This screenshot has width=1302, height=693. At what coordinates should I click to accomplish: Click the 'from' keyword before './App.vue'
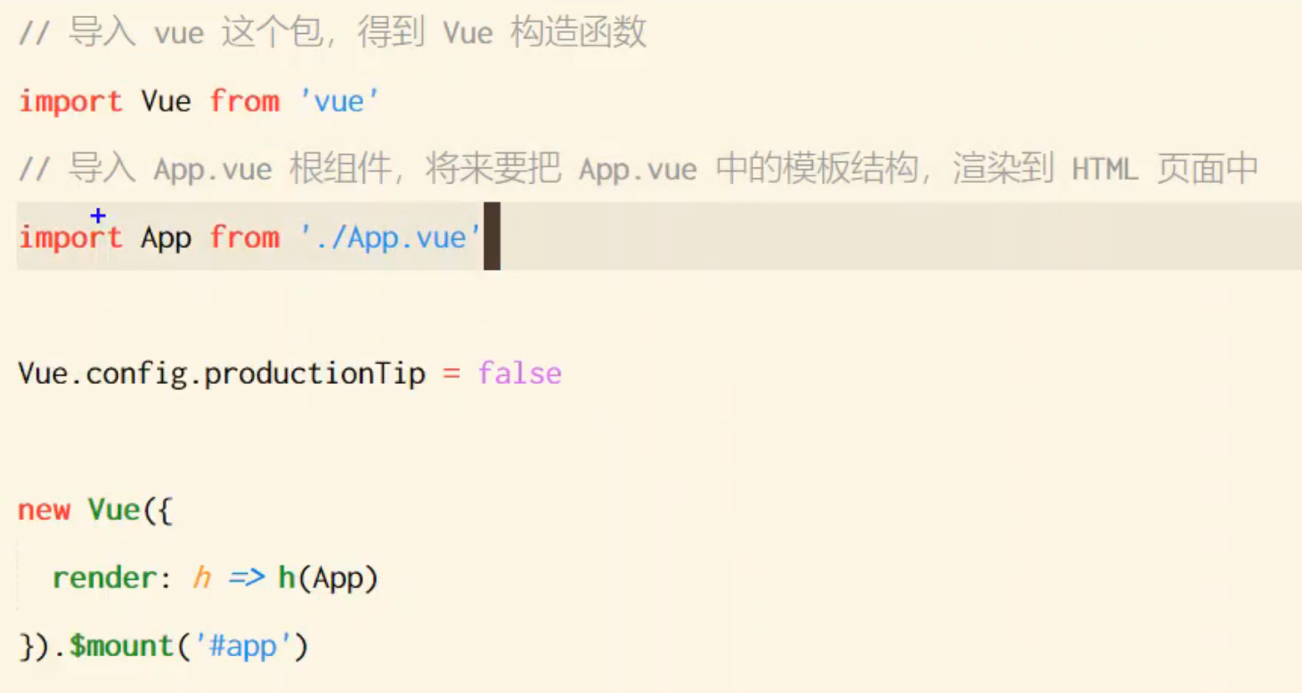tap(244, 237)
